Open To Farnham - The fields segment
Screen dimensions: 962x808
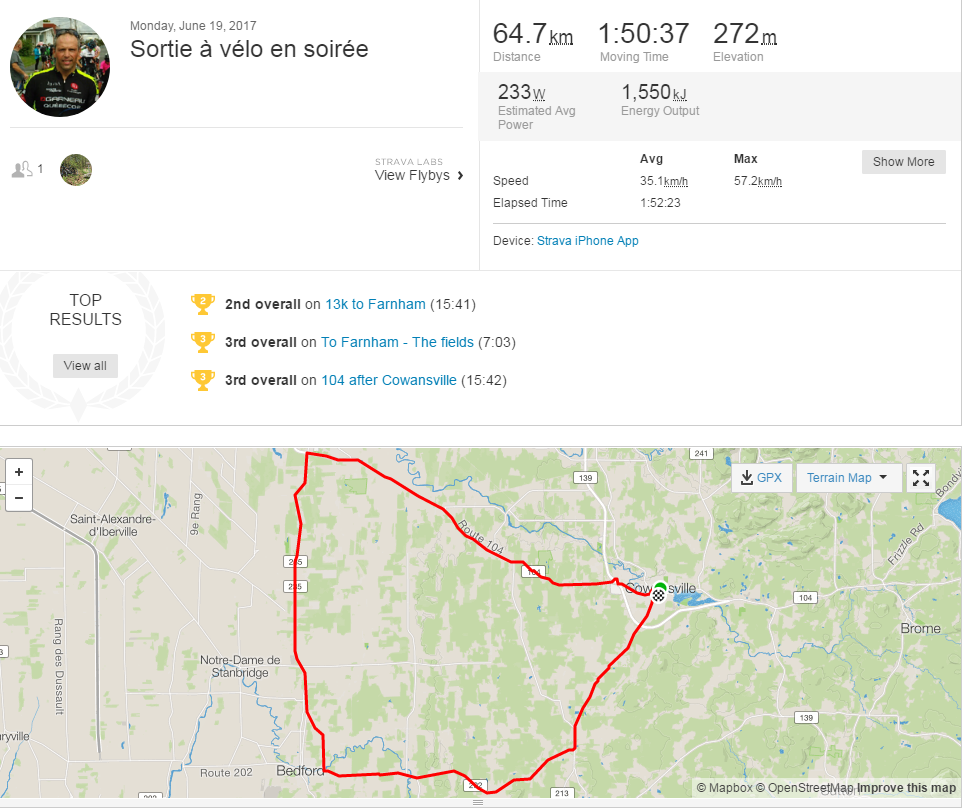(398, 342)
